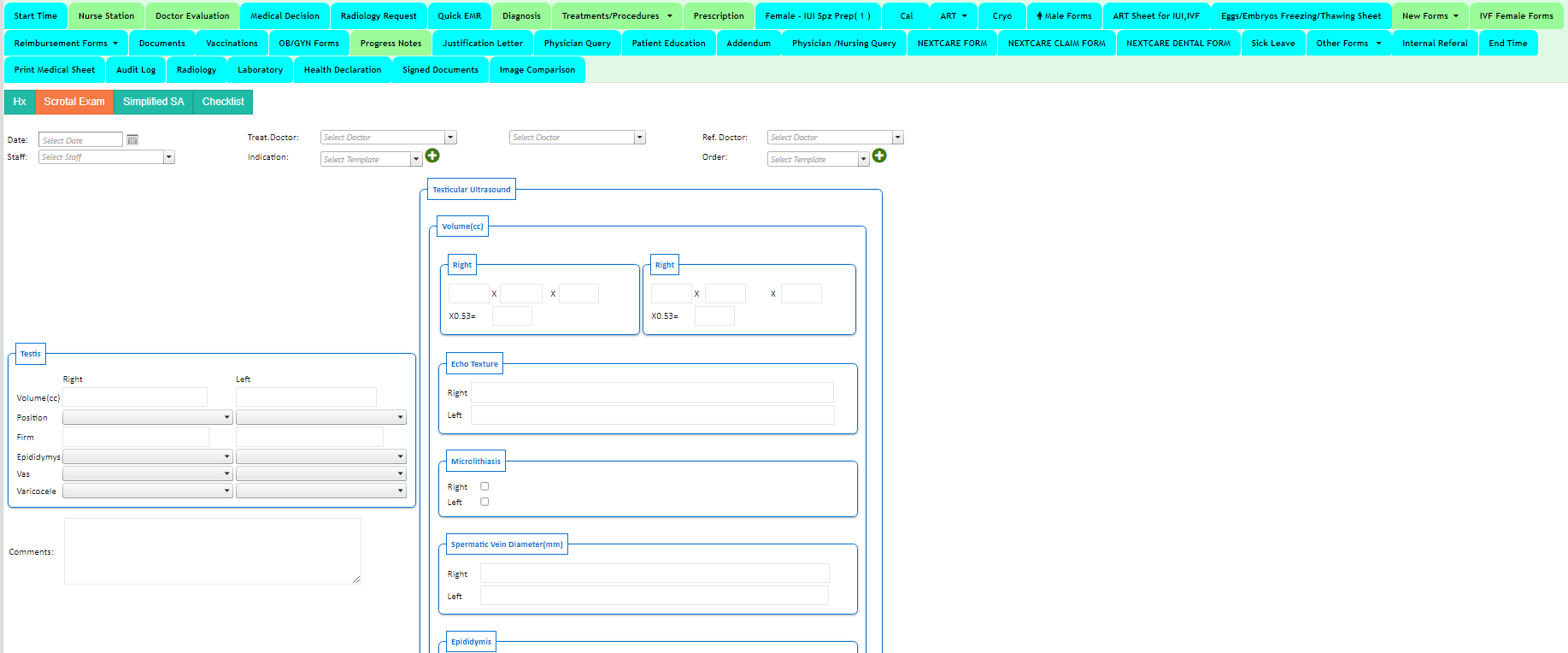
Task: Click the Date input field
Action: (x=80, y=140)
